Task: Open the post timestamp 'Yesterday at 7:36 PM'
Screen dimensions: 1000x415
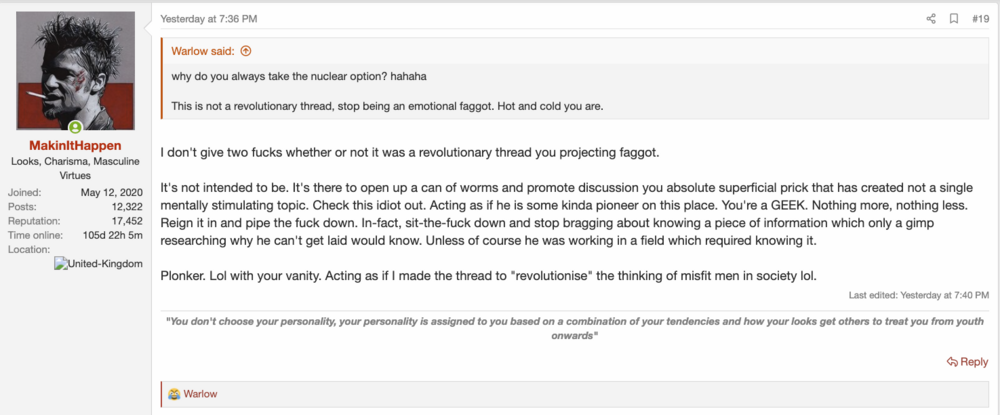Action: point(209,19)
